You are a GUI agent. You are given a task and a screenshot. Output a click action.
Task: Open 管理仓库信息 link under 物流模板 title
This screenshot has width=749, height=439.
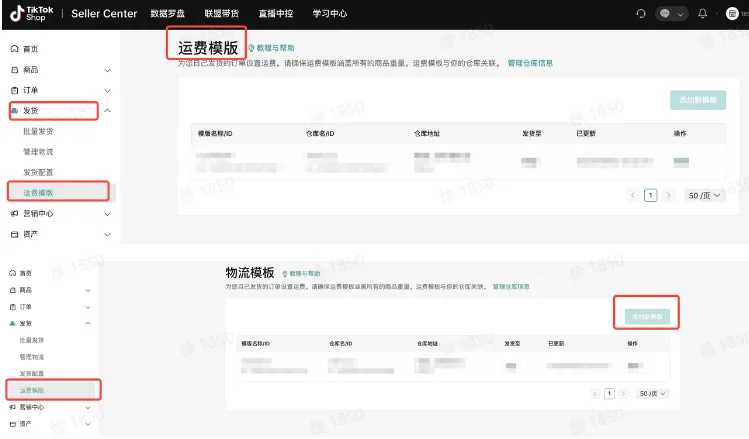click(x=511, y=287)
